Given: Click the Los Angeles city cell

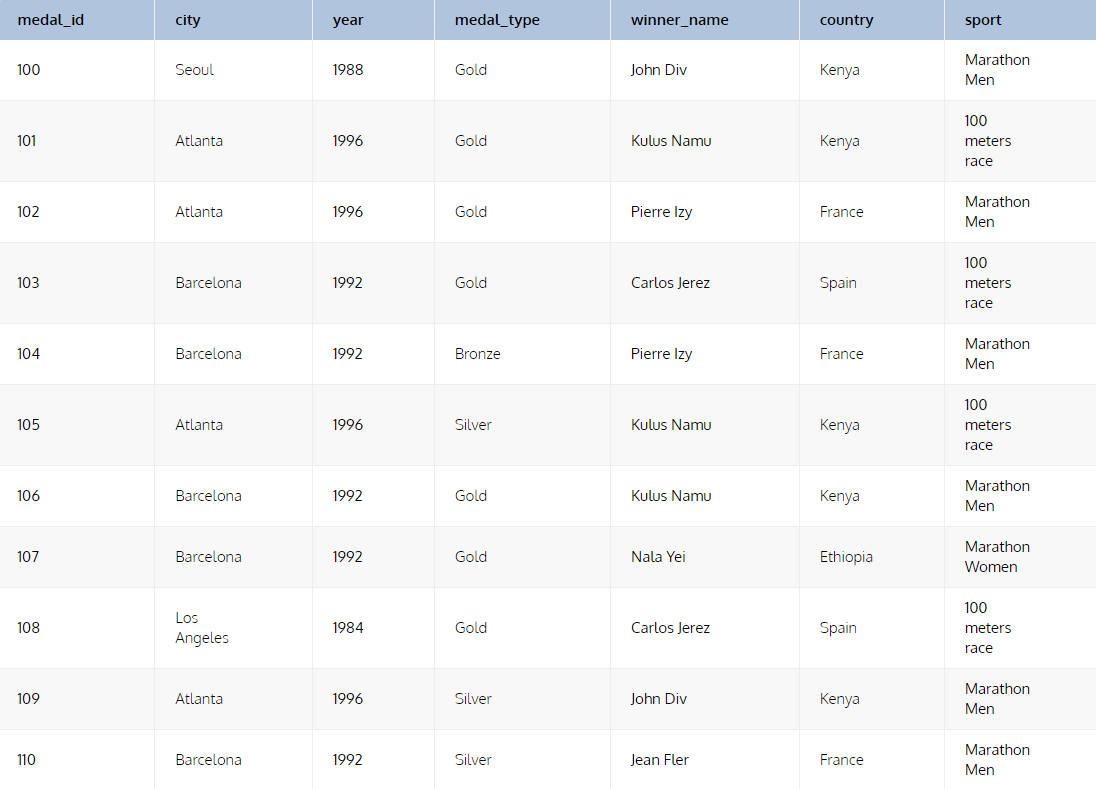Looking at the screenshot, I should click(202, 628).
